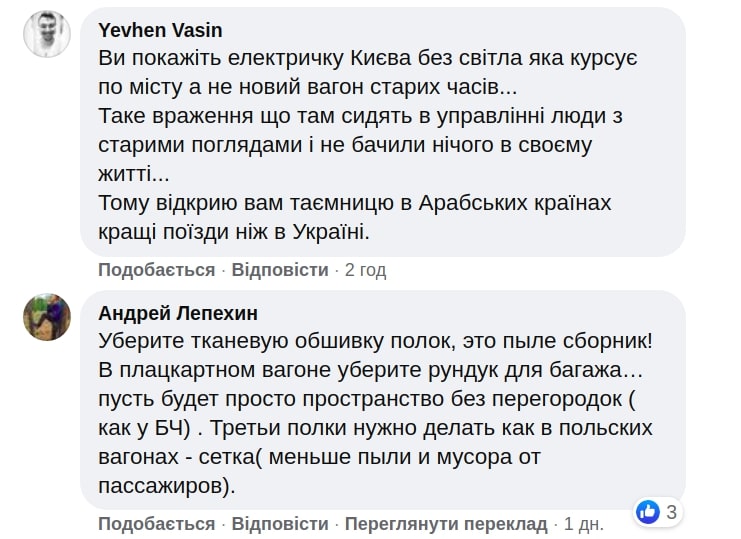Click the line starting 'Ви покажіть електричку'

click(x=368, y=59)
